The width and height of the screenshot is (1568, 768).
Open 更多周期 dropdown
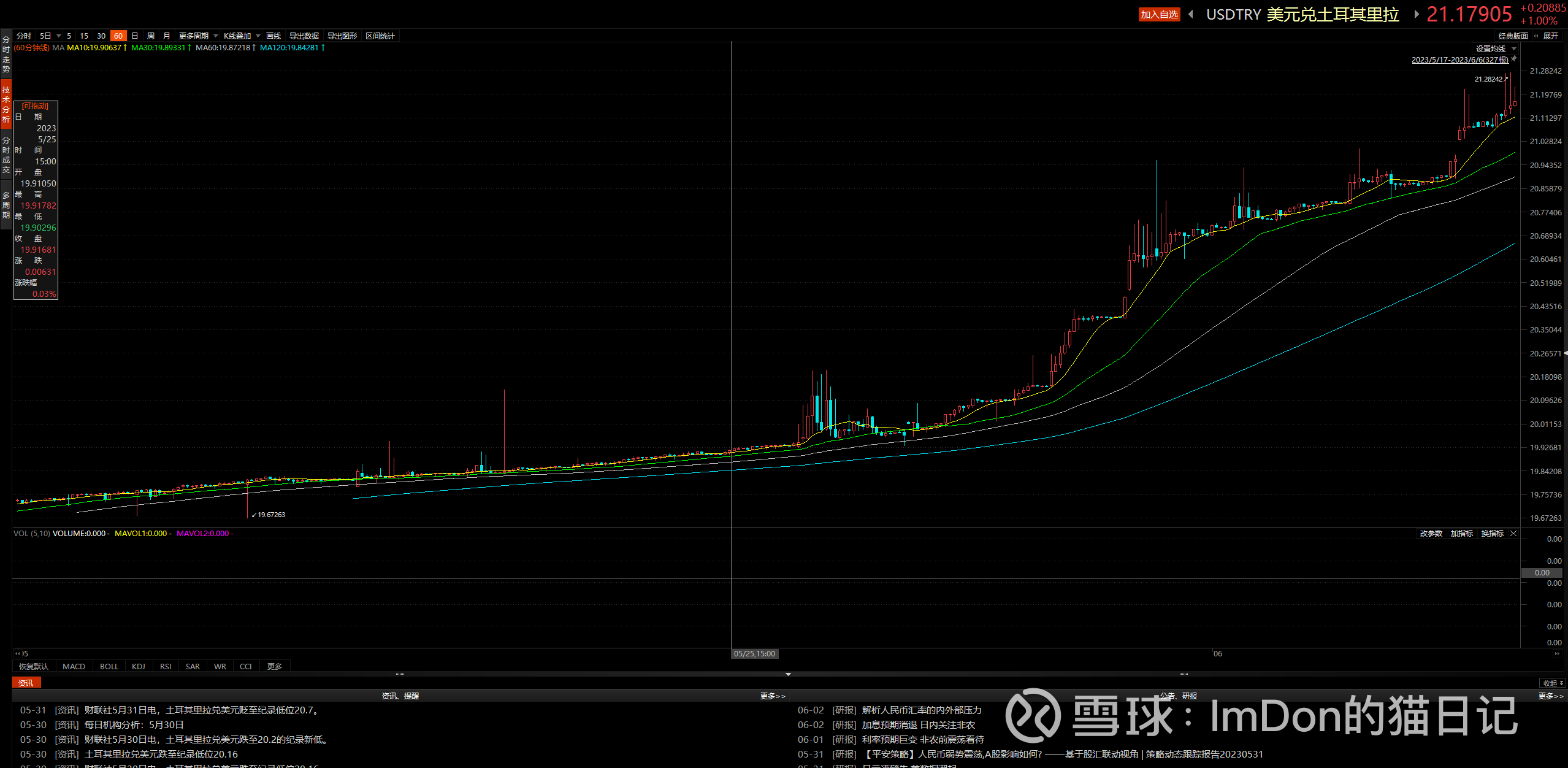pos(197,36)
